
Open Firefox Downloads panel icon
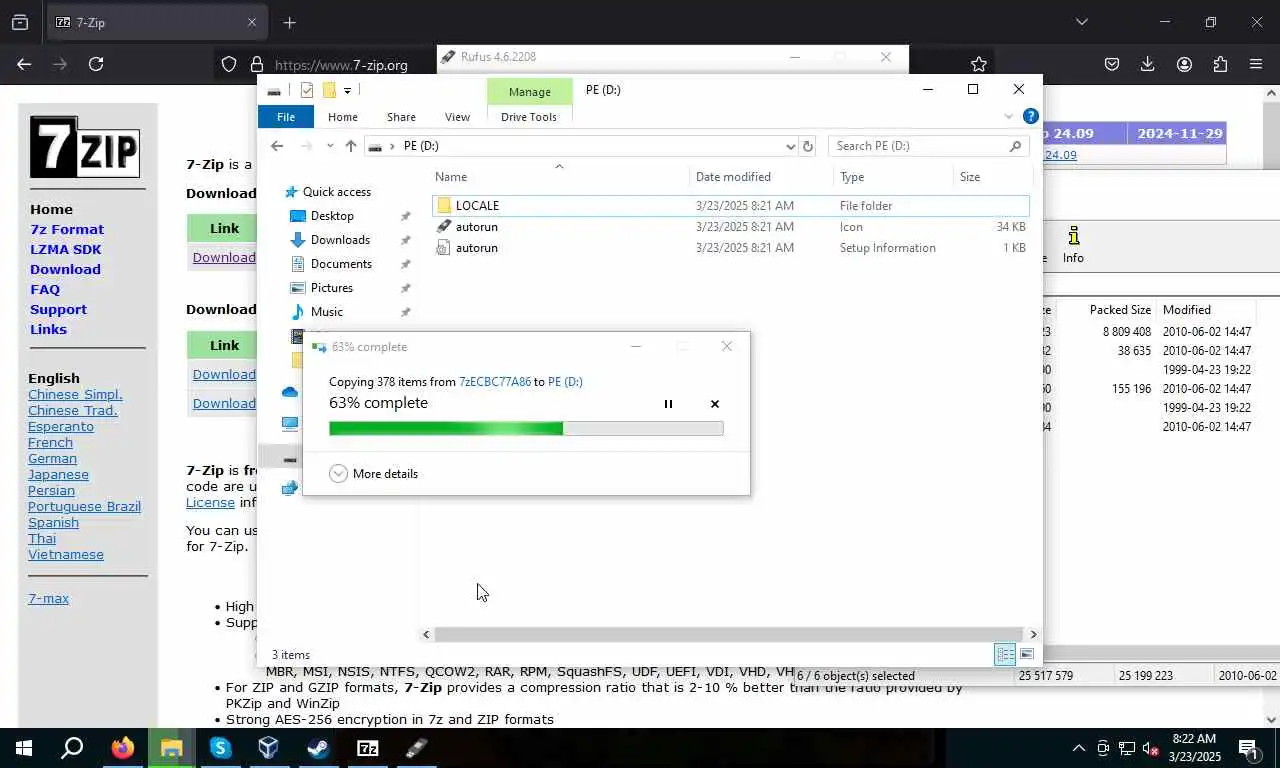pos(1148,64)
